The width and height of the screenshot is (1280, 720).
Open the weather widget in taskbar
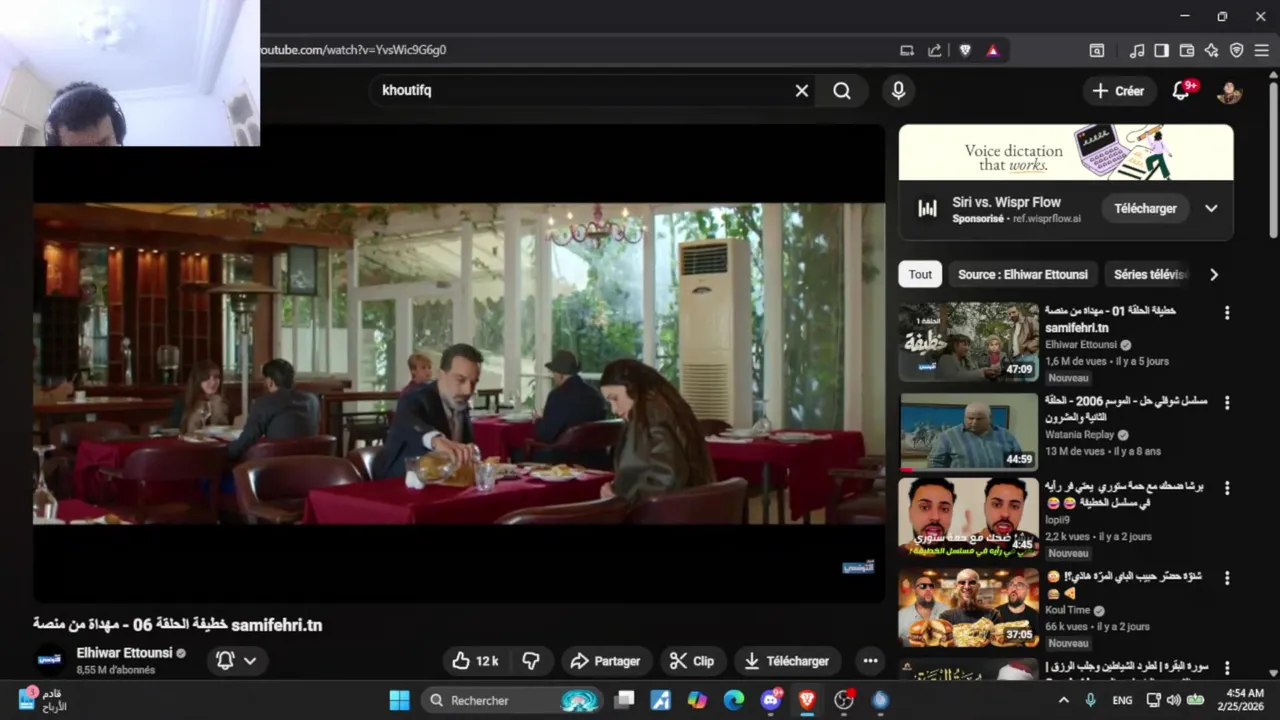[x=42, y=700]
